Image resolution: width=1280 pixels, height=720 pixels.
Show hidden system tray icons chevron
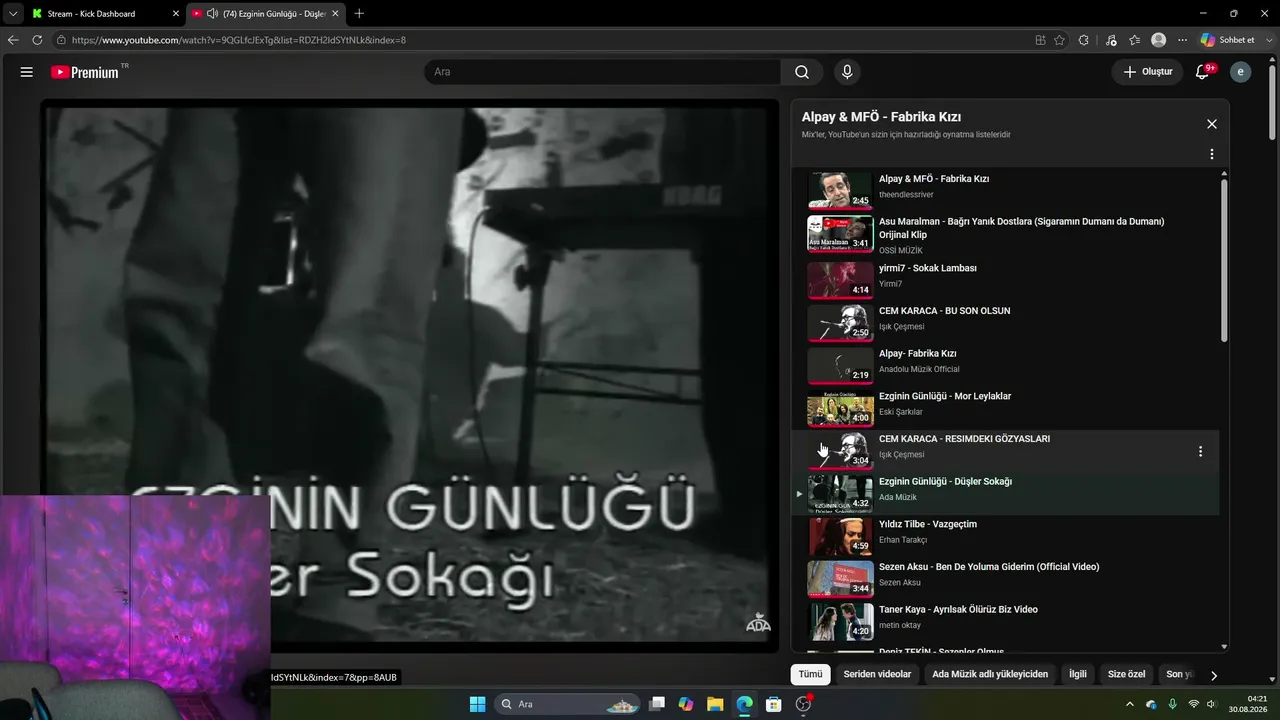click(1130, 704)
